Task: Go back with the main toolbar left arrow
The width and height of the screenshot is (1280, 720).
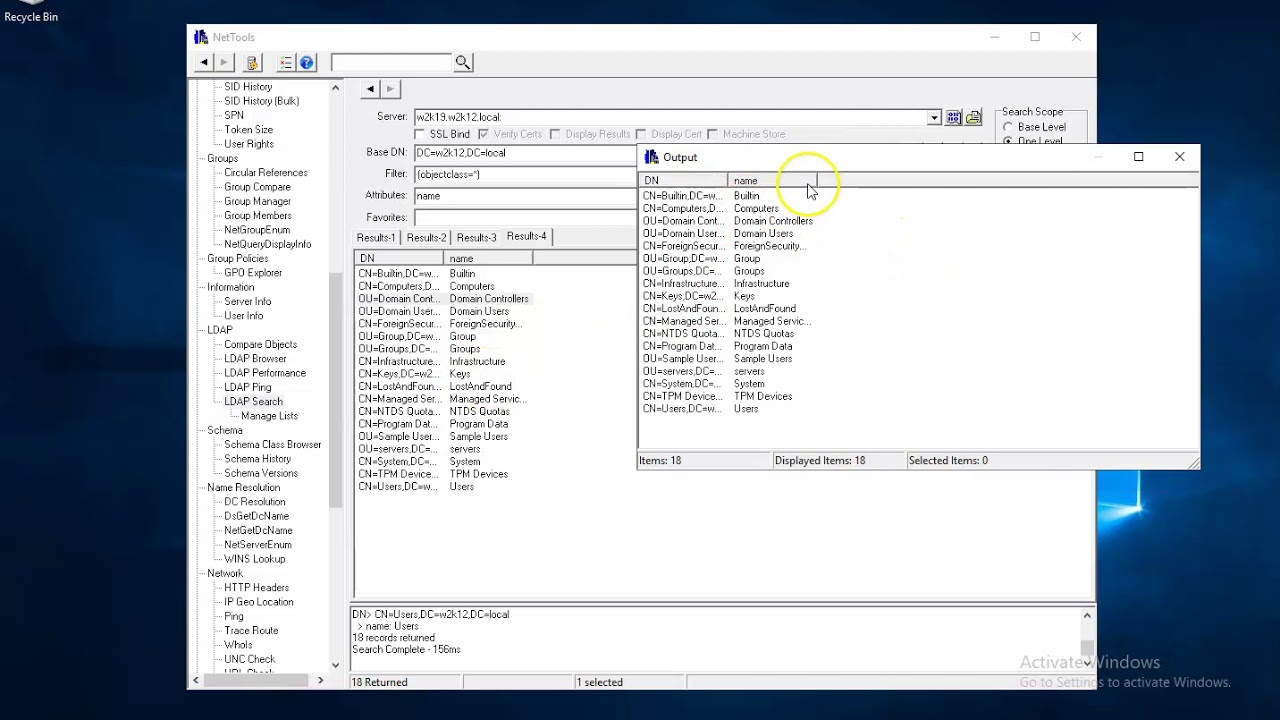Action: [204, 62]
